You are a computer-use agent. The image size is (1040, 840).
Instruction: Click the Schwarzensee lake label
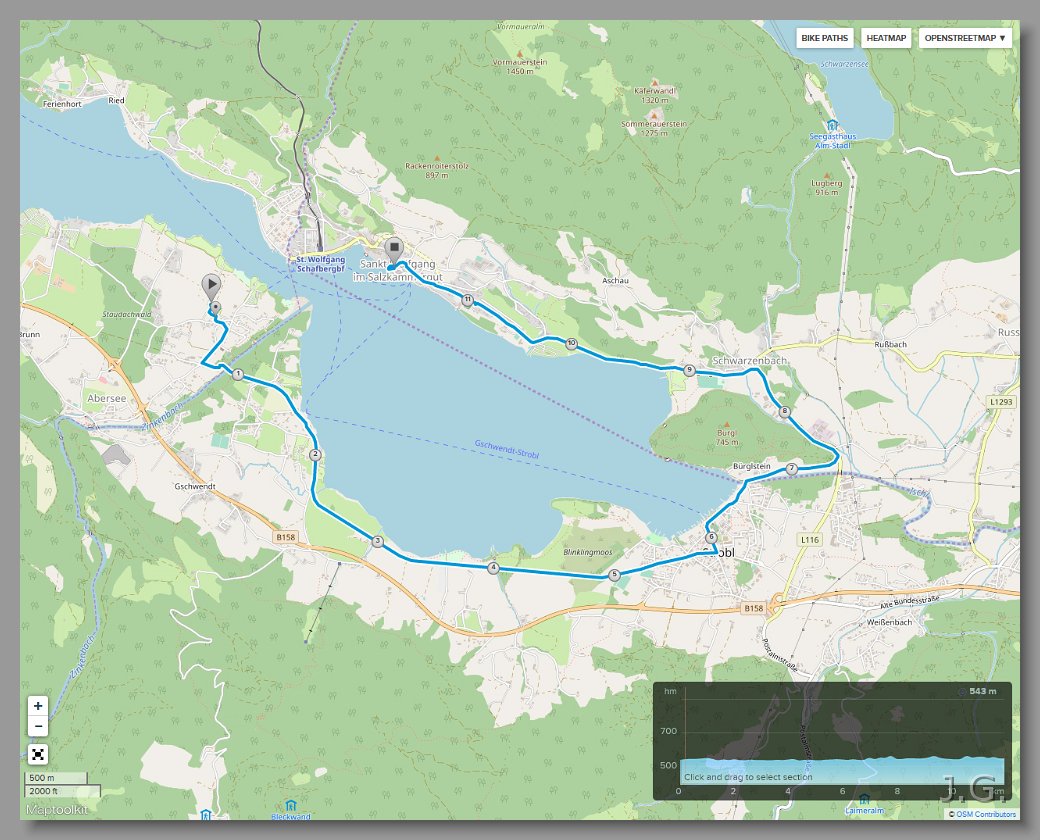[x=844, y=64]
